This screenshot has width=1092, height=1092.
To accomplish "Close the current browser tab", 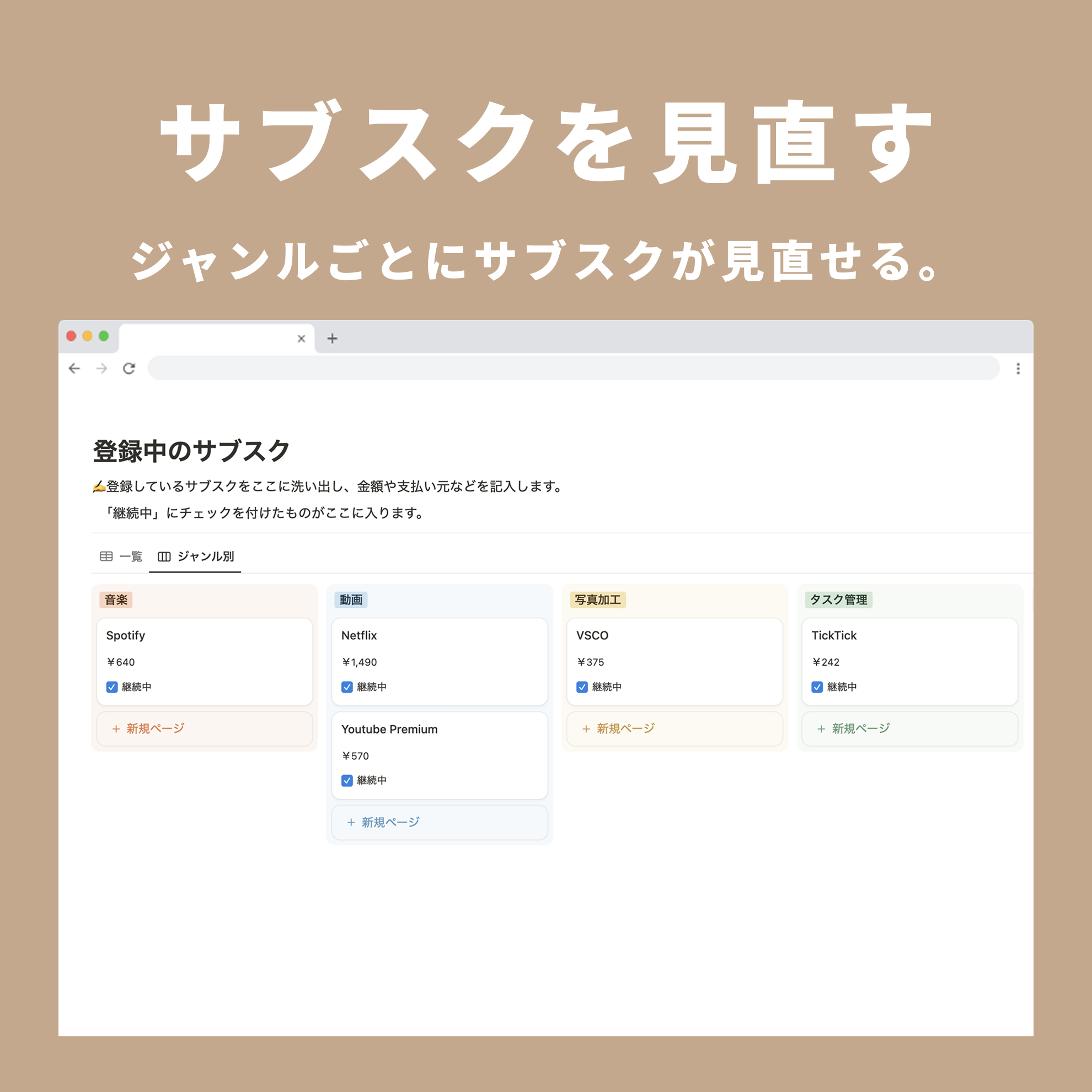I will coord(301,339).
